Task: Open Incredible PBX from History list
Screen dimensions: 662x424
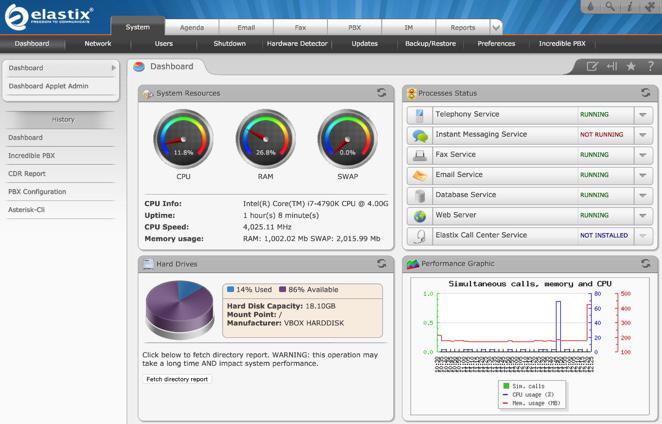Action: pos(32,156)
